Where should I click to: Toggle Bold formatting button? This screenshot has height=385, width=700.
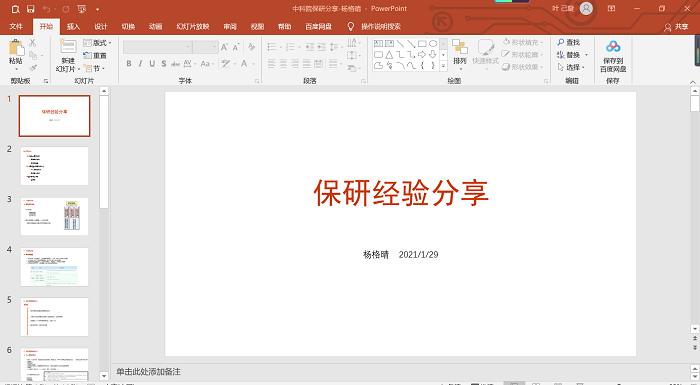[x=129, y=64]
